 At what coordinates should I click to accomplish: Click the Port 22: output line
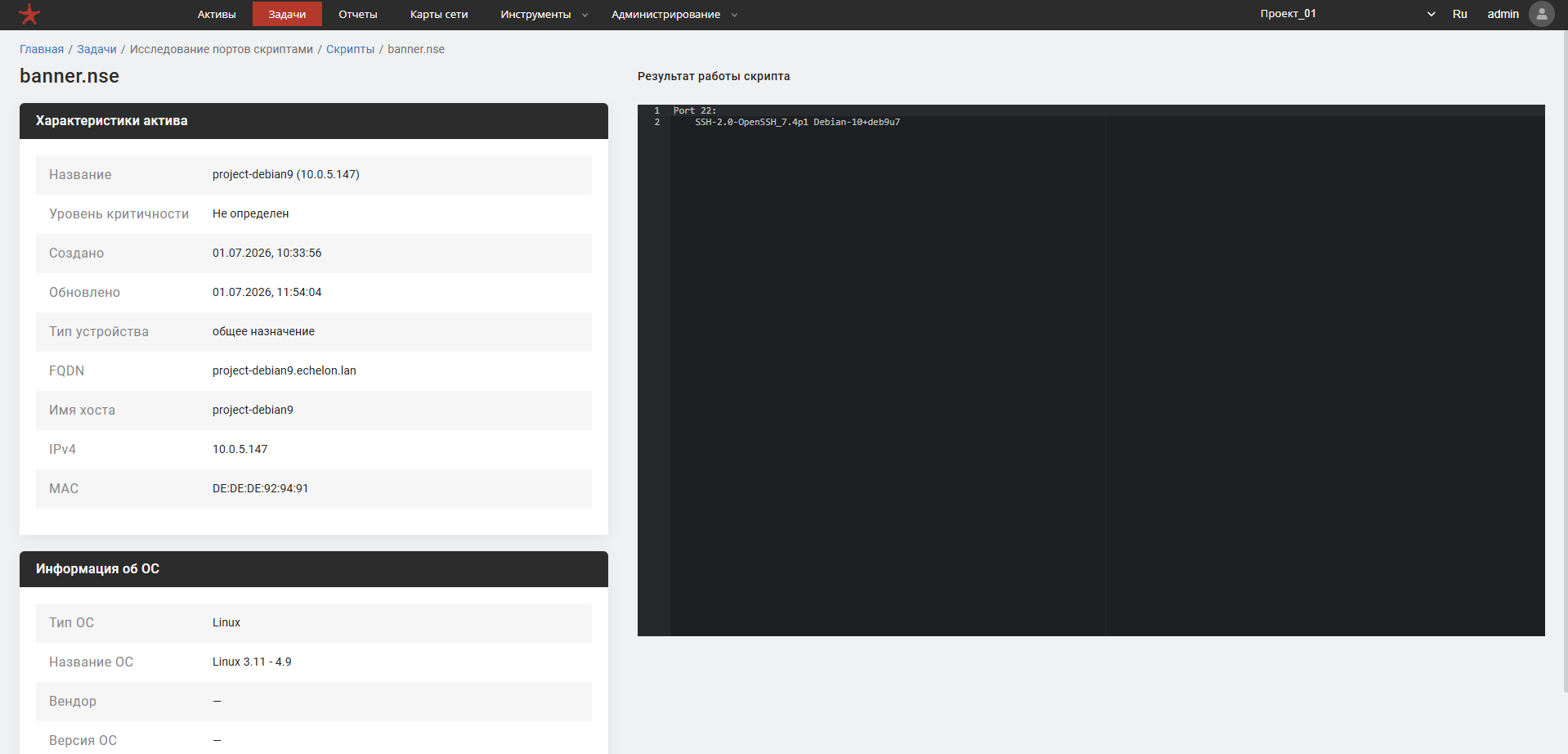click(x=695, y=110)
